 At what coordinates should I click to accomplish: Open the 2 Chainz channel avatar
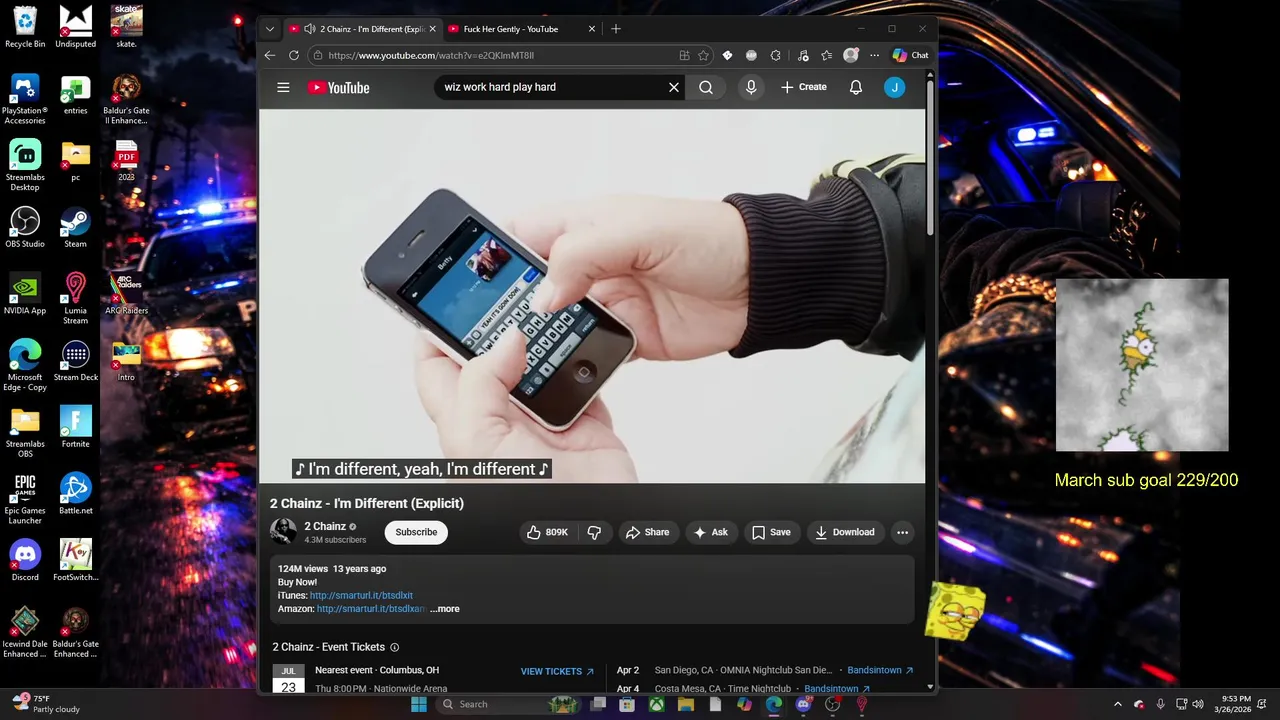[284, 532]
